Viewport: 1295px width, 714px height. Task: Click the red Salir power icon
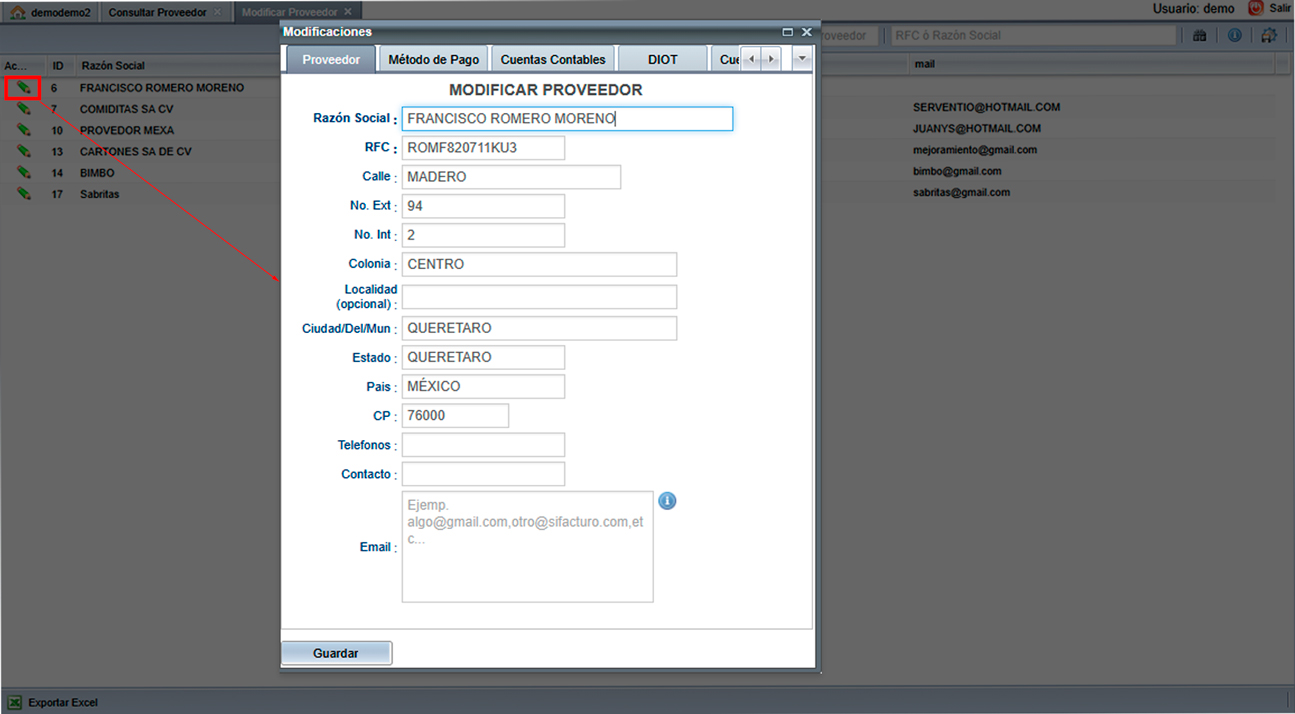pyautogui.click(x=1256, y=8)
